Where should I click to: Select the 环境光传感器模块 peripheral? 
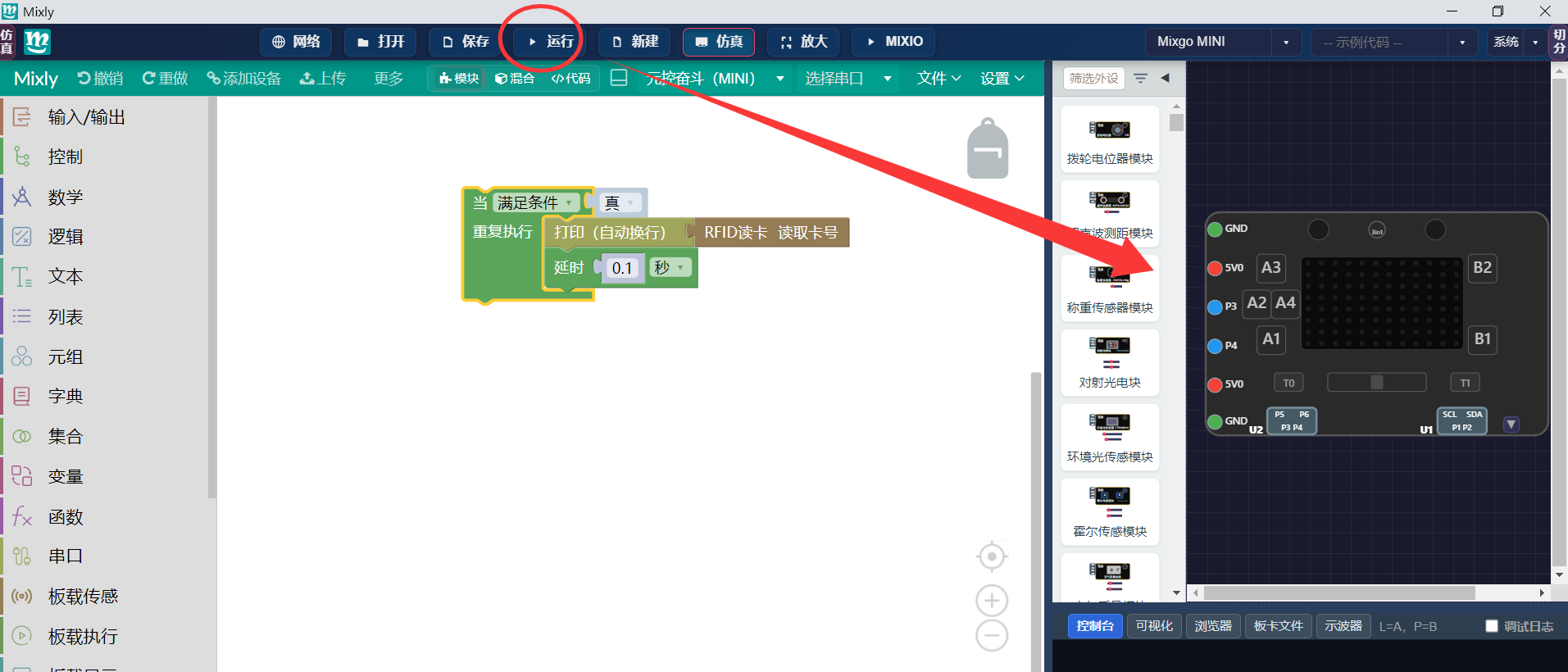(x=1110, y=438)
